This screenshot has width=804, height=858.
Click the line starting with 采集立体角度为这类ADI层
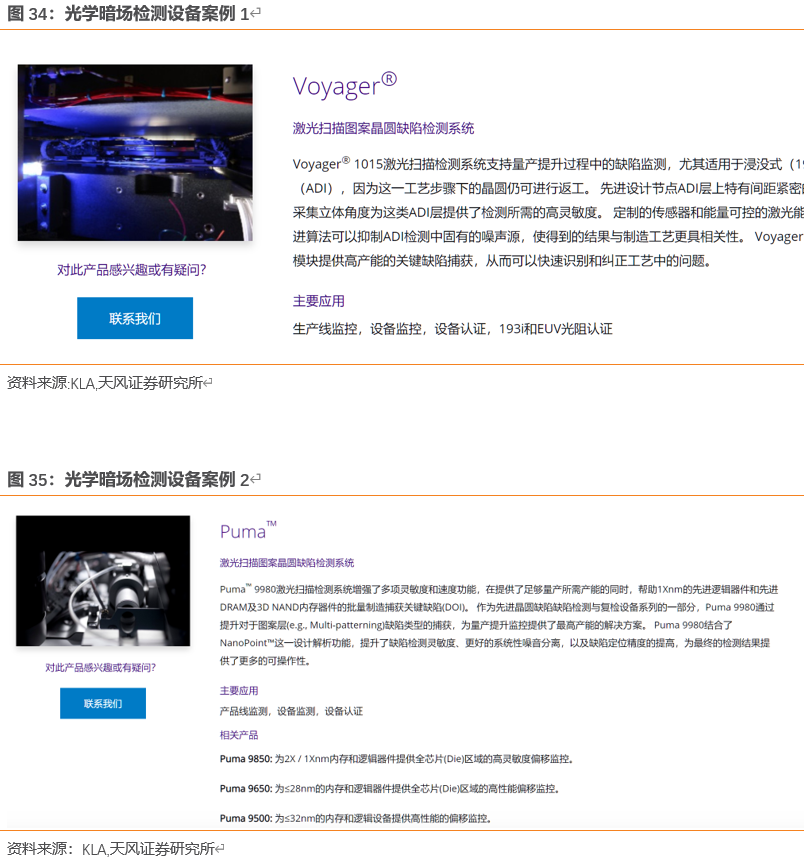coord(548,212)
